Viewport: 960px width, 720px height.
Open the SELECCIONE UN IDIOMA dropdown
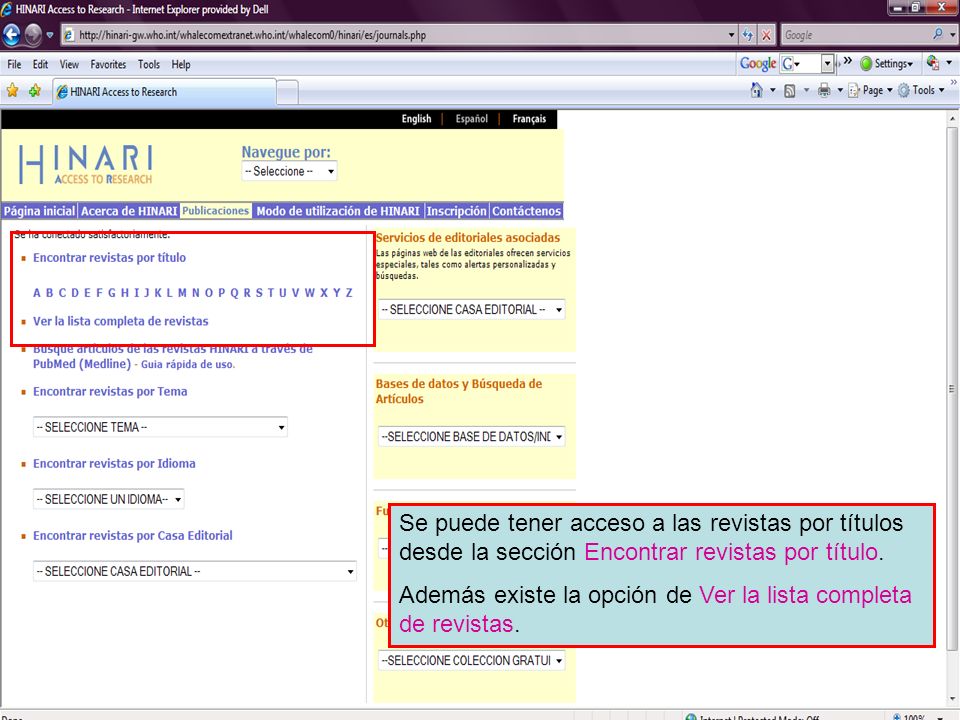tap(108, 500)
